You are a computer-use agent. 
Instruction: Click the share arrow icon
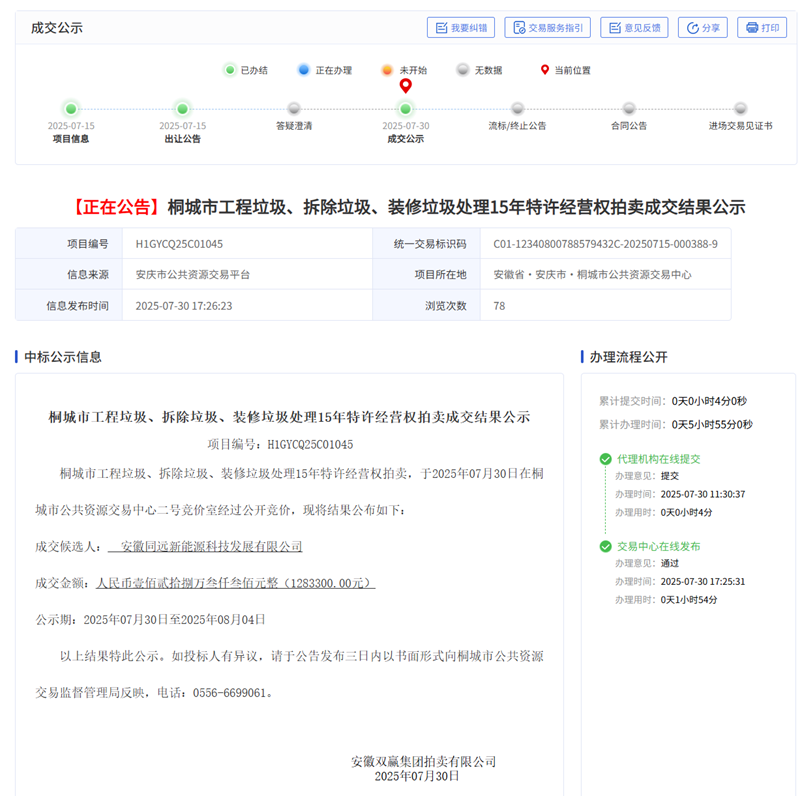pyautogui.click(x=692, y=28)
